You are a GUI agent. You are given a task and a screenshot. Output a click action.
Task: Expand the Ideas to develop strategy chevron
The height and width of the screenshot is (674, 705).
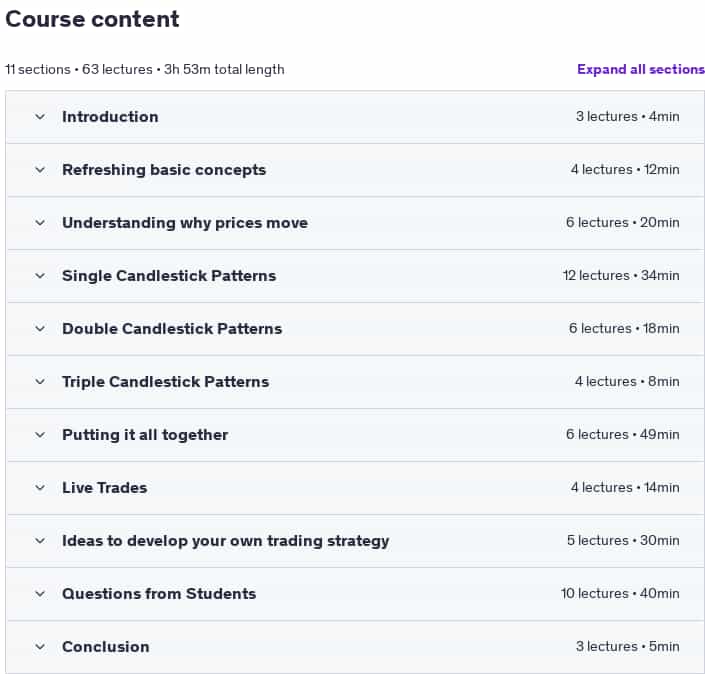coord(40,540)
